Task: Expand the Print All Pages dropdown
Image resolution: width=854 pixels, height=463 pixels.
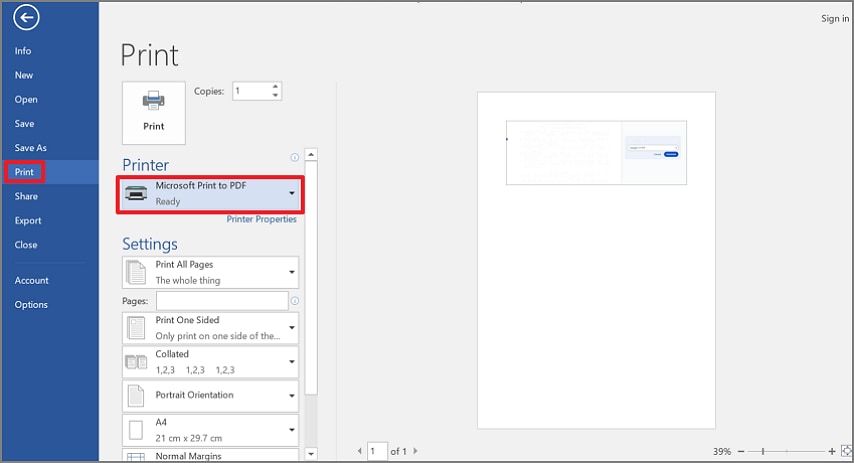Action: click(x=210, y=272)
